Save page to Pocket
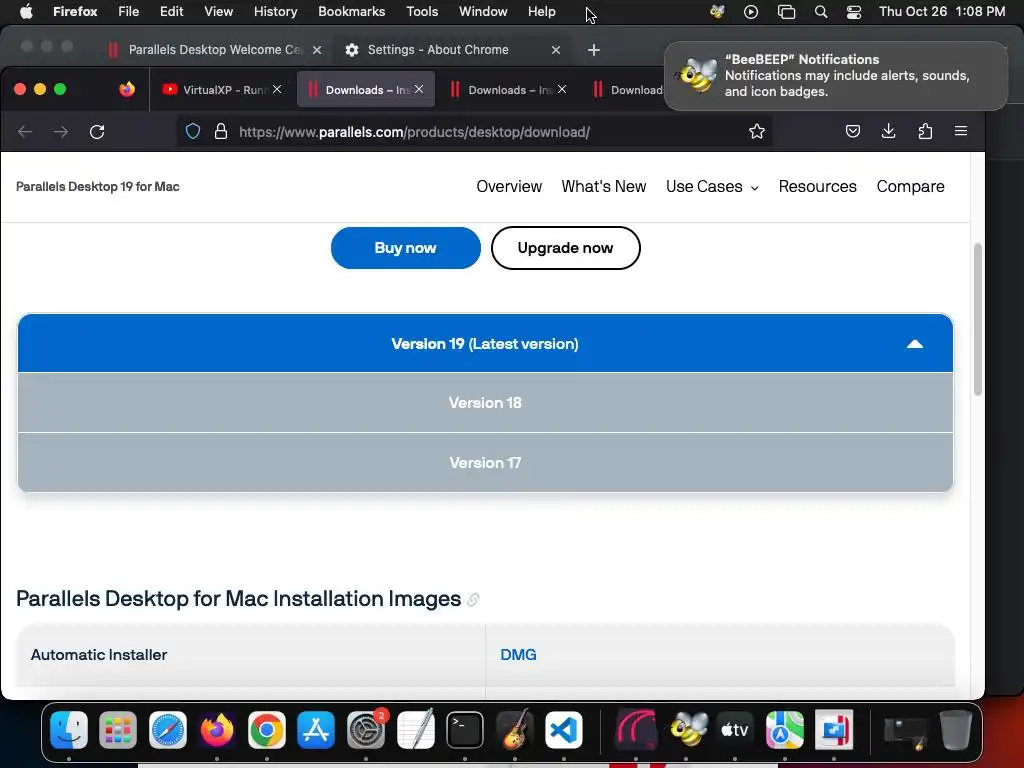Image resolution: width=1024 pixels, height=768 pixels. coord(852,131)
